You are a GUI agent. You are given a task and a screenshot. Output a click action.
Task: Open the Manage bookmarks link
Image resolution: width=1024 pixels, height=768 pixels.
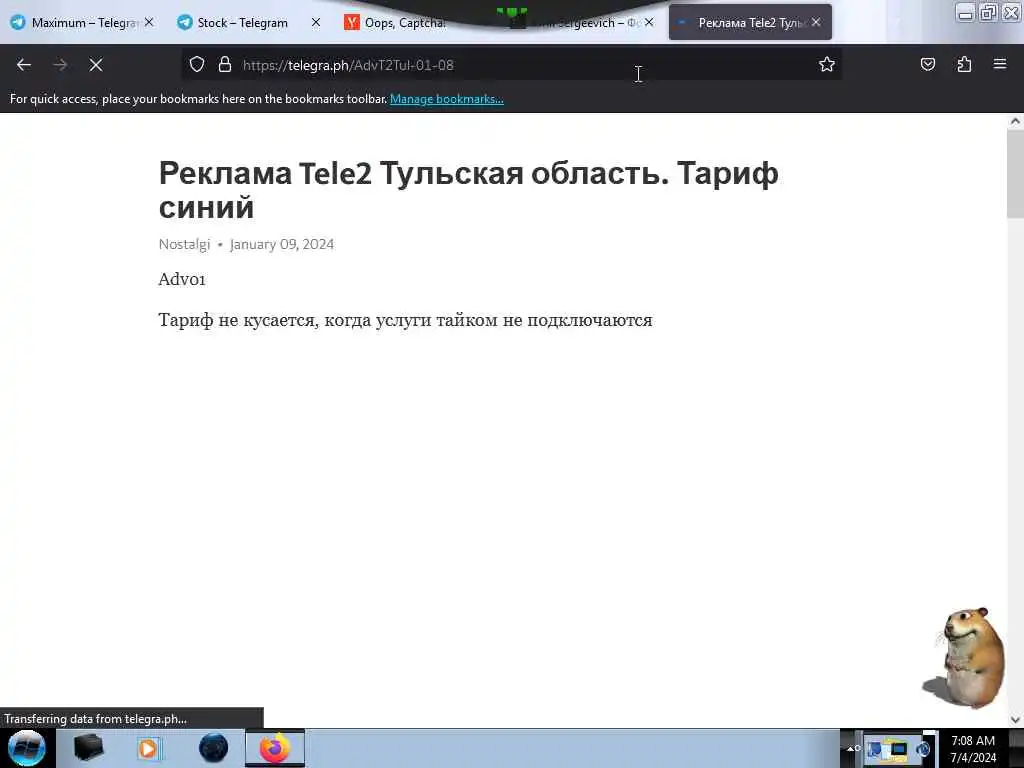point(447,99)
